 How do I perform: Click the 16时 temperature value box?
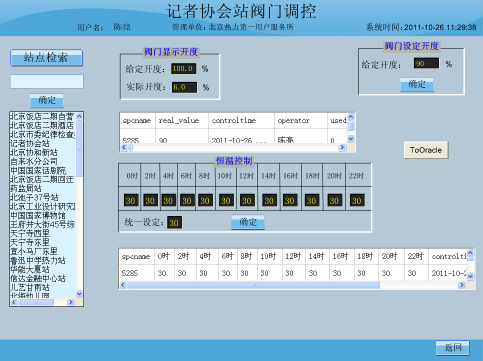[x=290, y=200]
